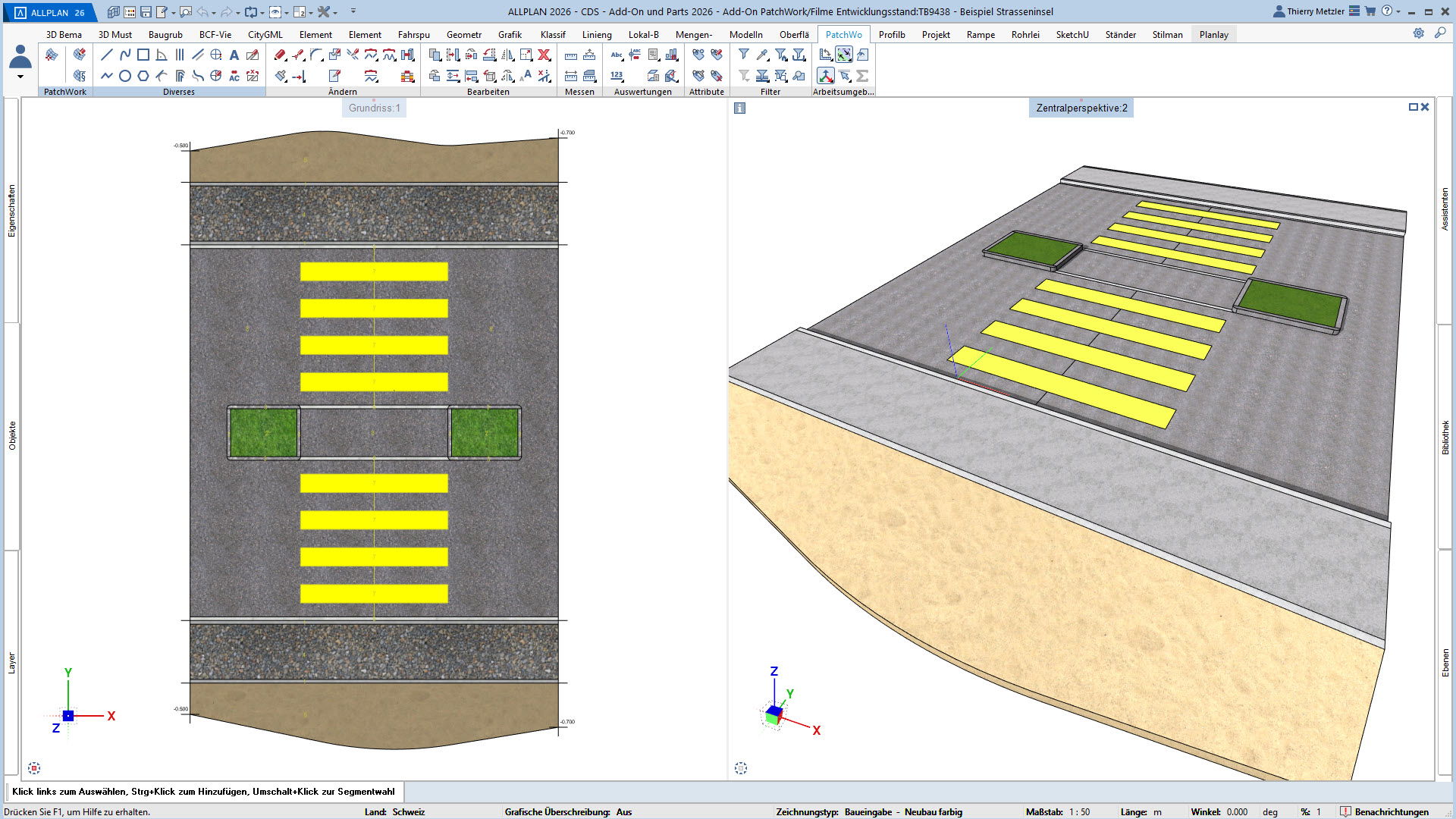The height and width of the screenshot is (819, 1456).
Task: Open the Abc text report tool
Action: (617, 55)
